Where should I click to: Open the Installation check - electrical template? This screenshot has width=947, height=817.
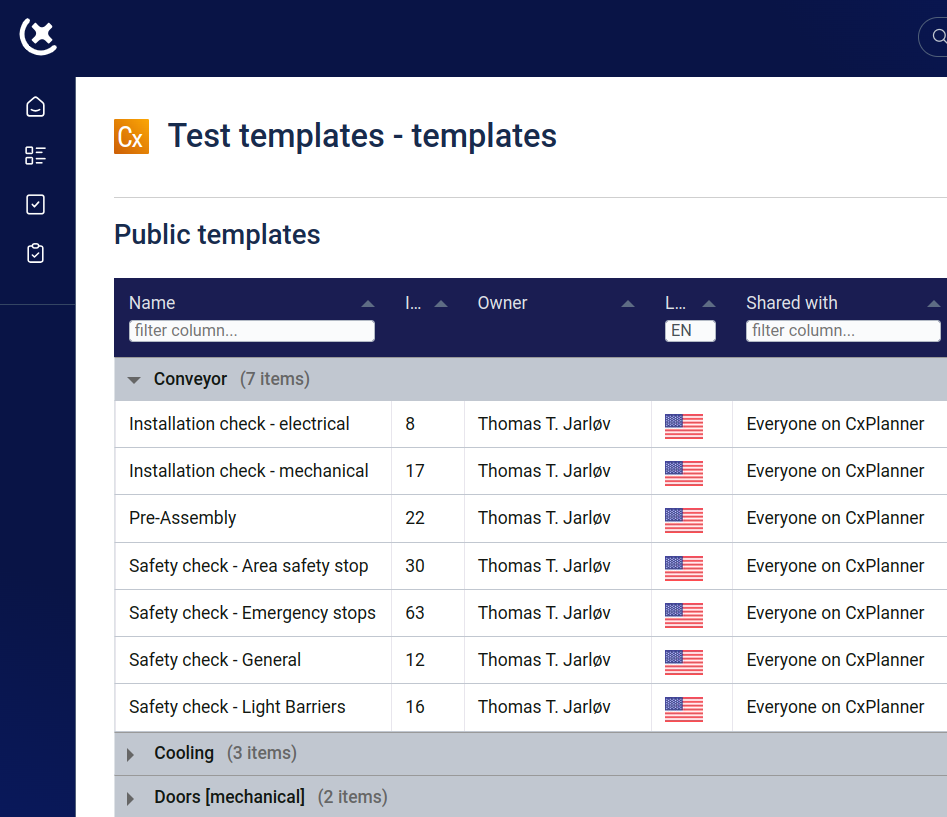pyautogui.click(x=239, y=424)
